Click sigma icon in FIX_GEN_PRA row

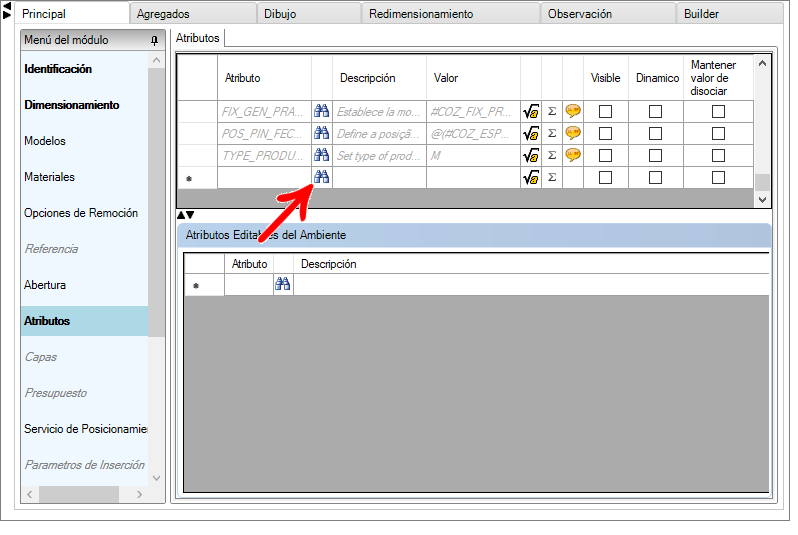[552, 111]
